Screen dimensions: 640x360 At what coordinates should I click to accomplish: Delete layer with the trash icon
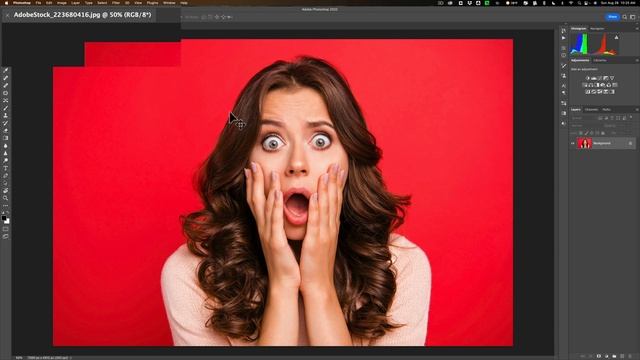click(630, 356)
